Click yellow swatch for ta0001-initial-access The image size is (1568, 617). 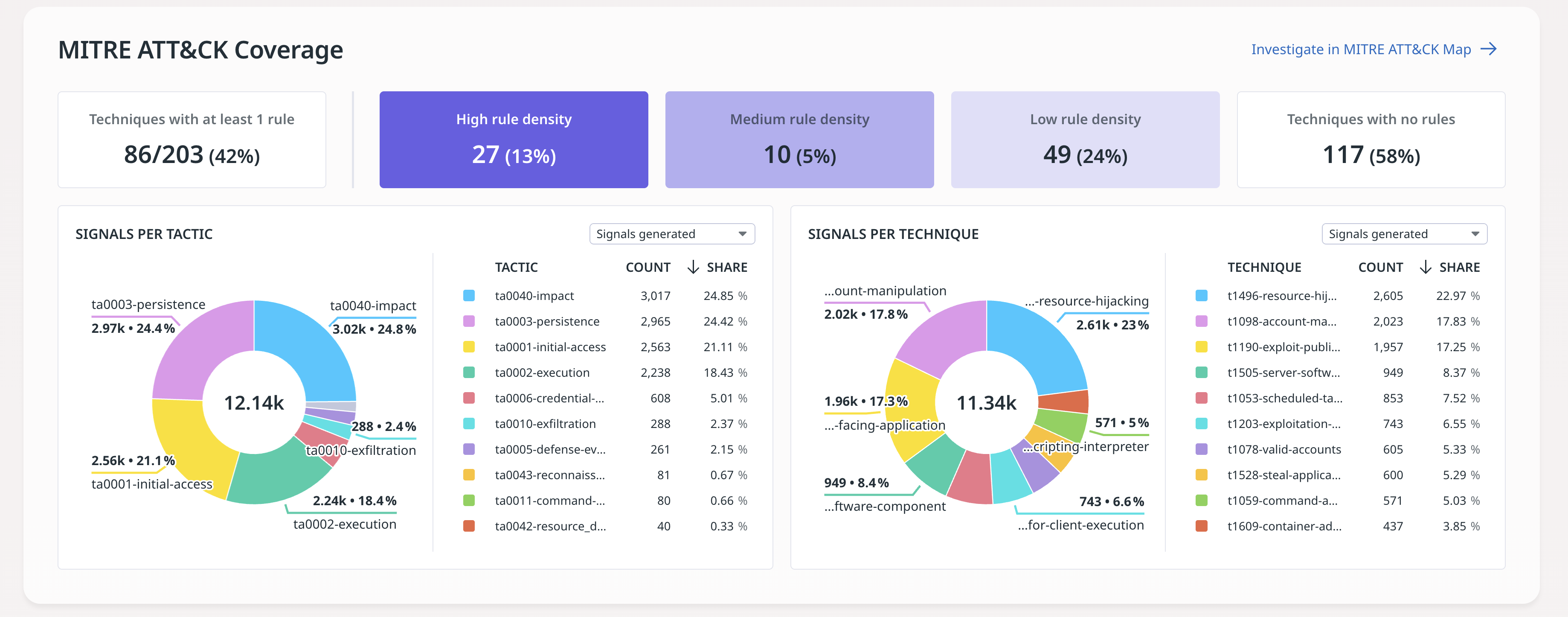(x=469, y=346)
